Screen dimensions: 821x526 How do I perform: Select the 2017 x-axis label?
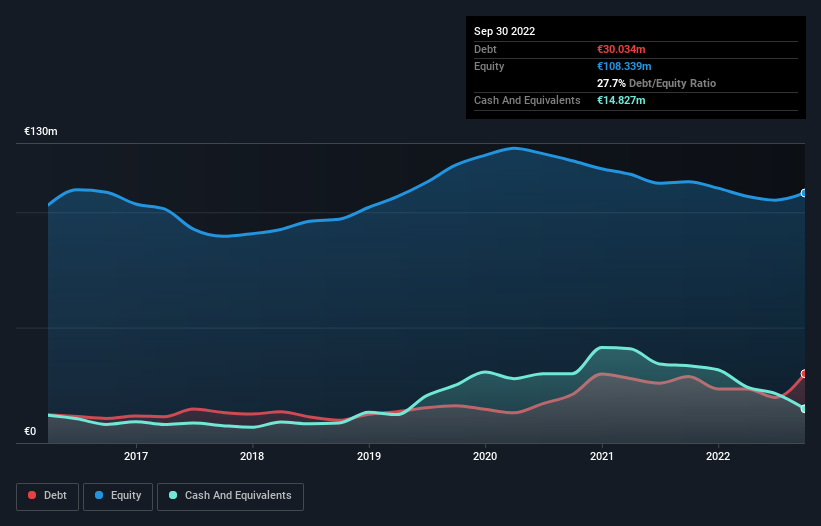tap(136, 456)
